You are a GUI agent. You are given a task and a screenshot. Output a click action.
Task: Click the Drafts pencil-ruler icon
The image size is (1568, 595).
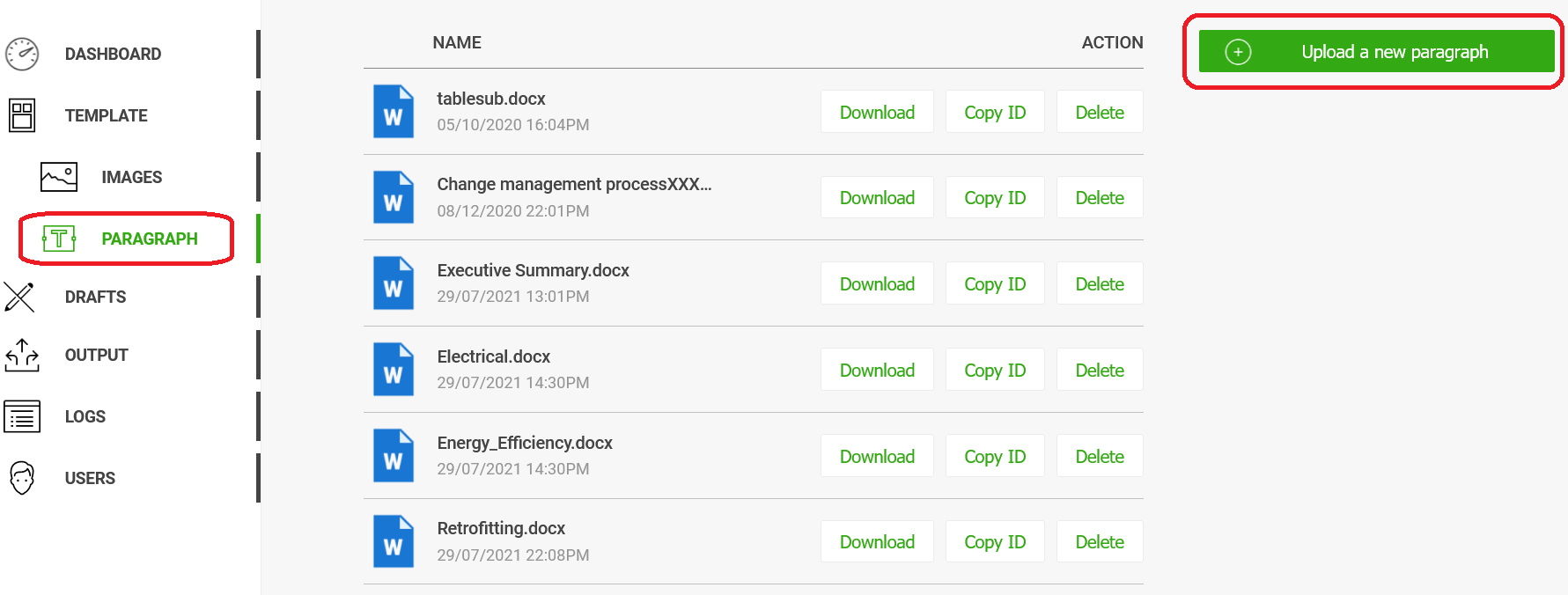pyautogui.click(x=19, y=297)
